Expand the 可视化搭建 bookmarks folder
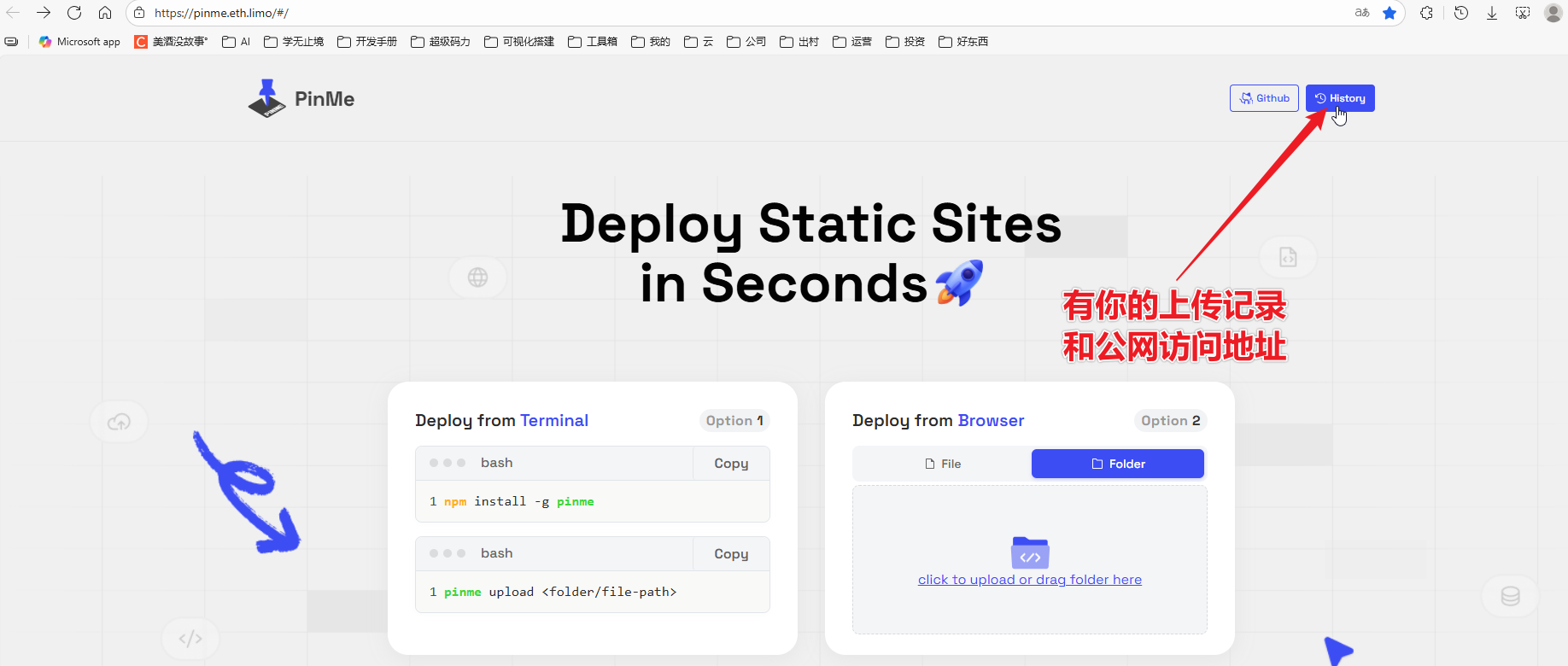 (519, 41)
